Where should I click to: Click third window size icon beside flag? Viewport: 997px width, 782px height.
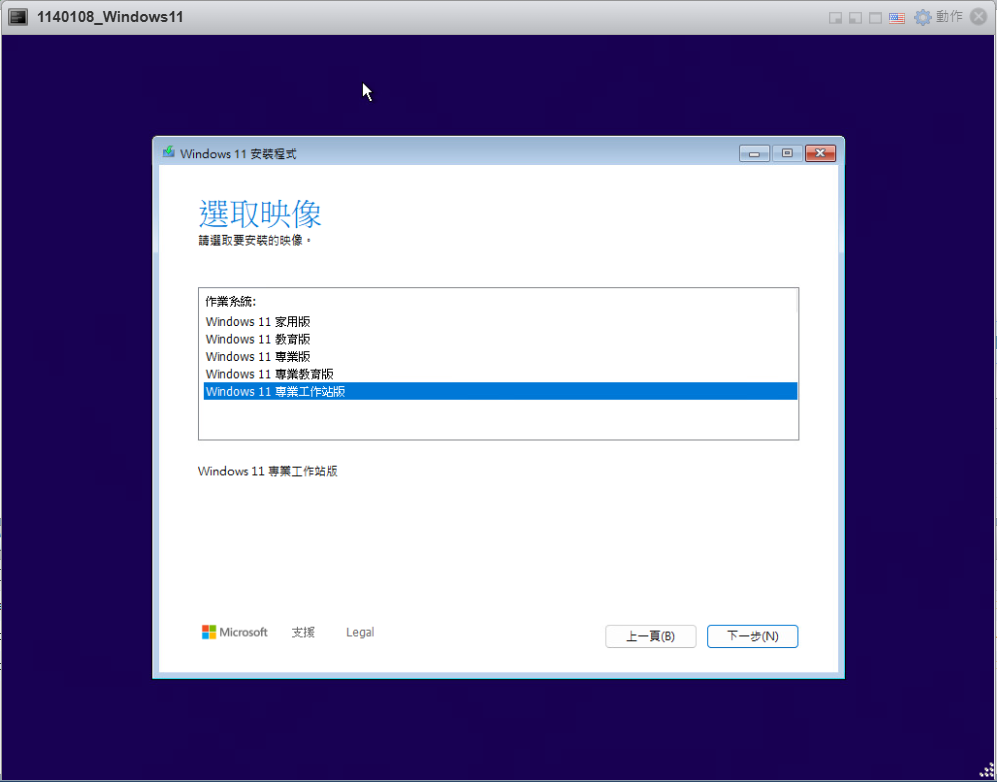pyautogui.click(x=876, y=18)
